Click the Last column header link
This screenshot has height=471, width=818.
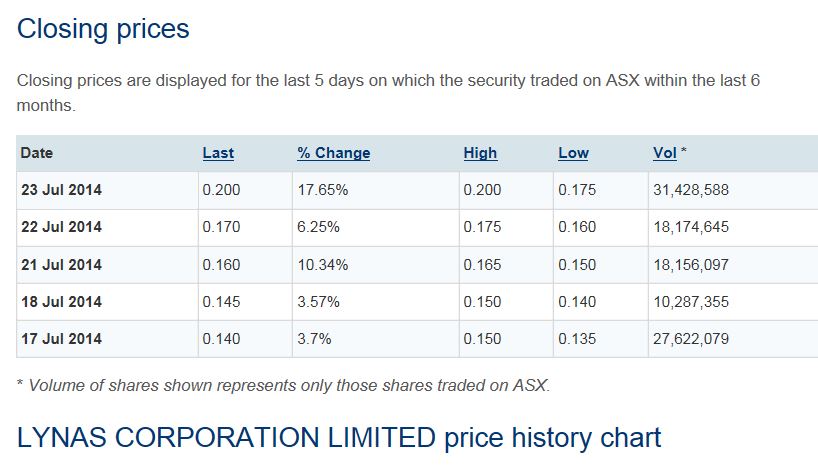pos(218,153)
